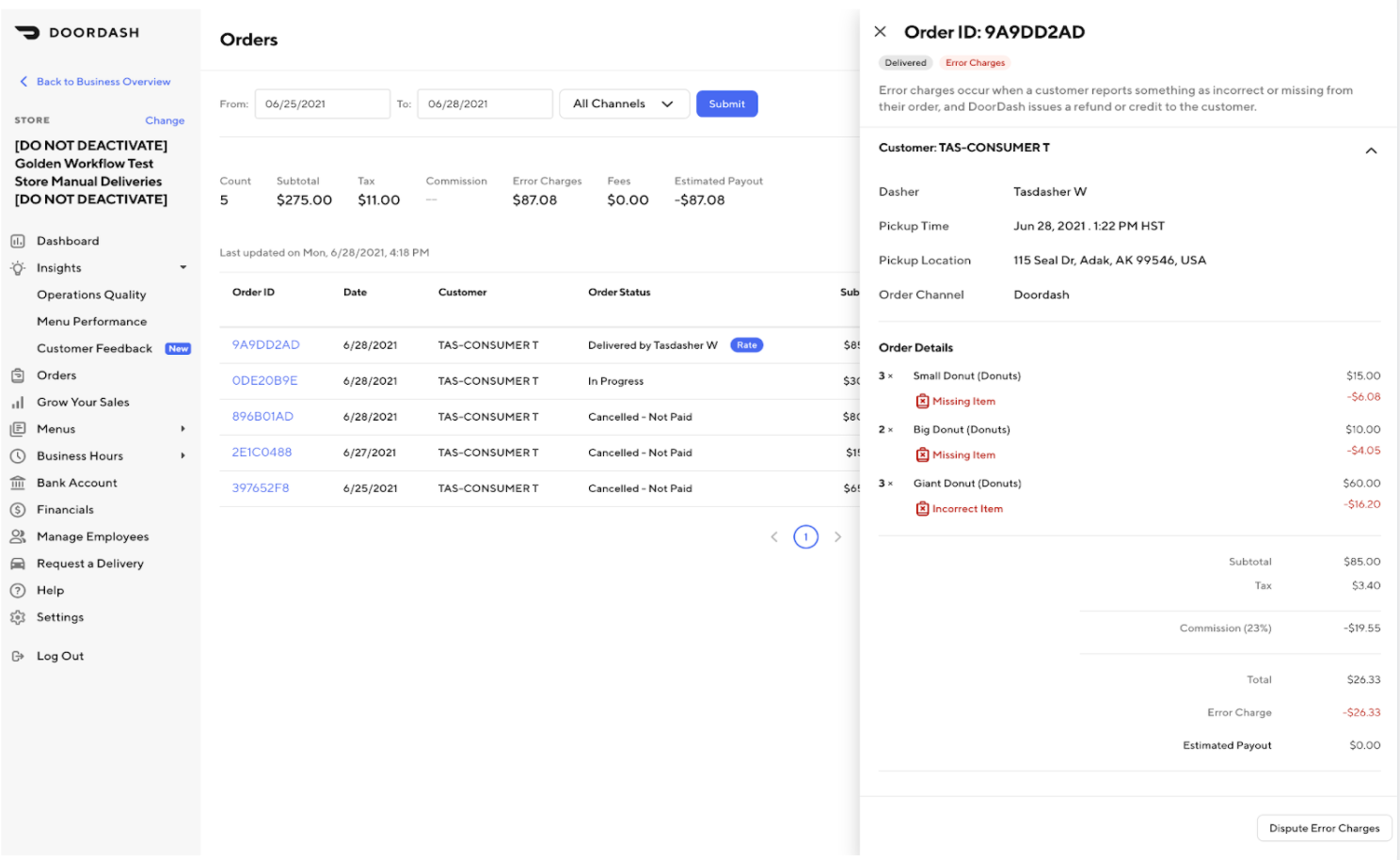Screen dimensions: 1400x860
Task: Click Dispute Error Charges button
Action: tap(1324, 829)
